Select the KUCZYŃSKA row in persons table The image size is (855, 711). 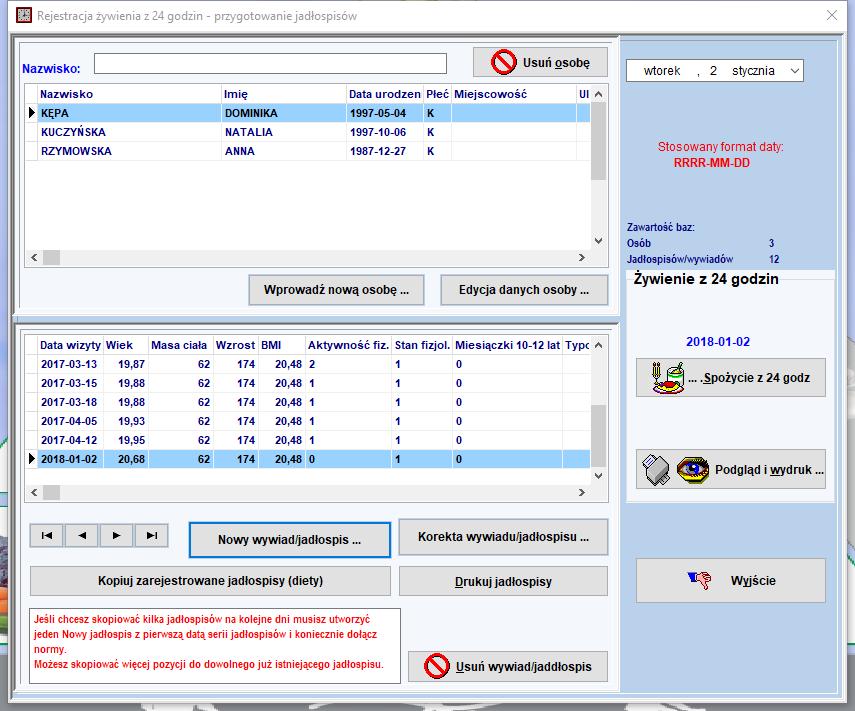tap(308, 132)
